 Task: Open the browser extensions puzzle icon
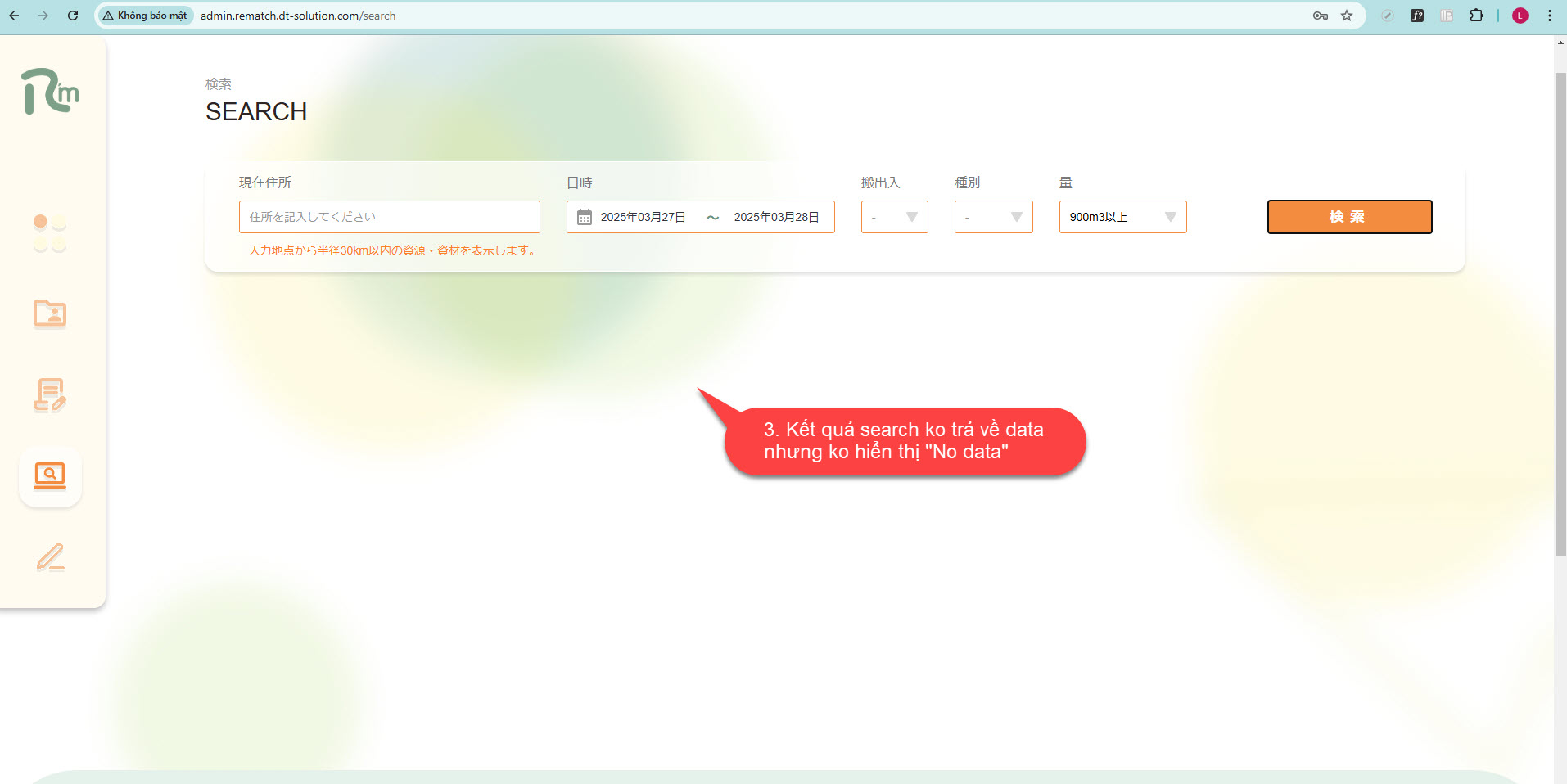(x=1476, y=16)
